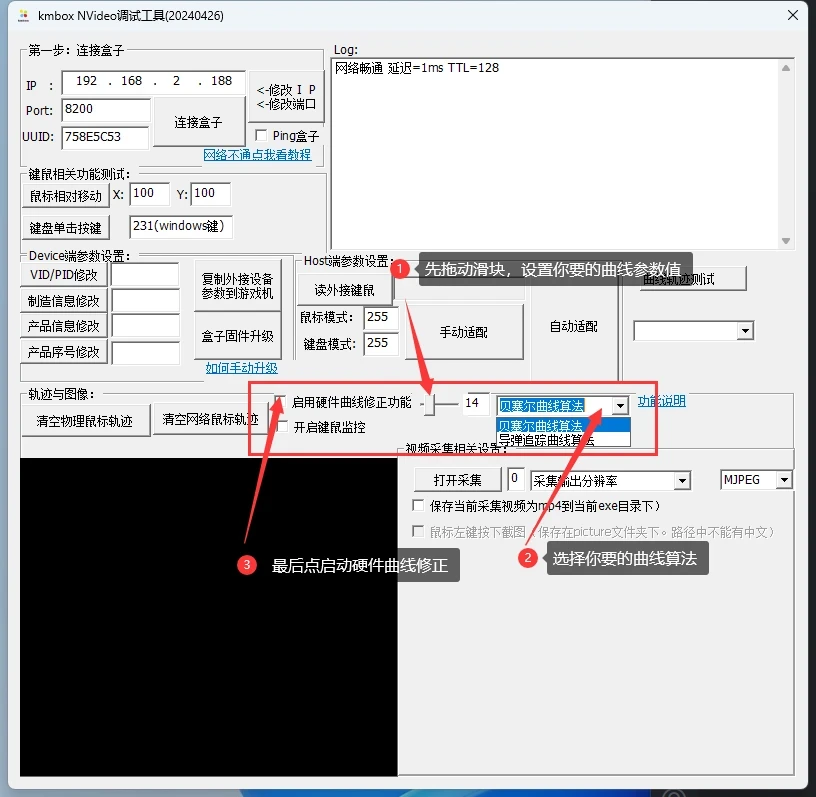The width and height of the screenshot is (816, 797).
Task: Toggle 保存当前采集视频为mp4 checkbox
Action: [x=417, y=505]
